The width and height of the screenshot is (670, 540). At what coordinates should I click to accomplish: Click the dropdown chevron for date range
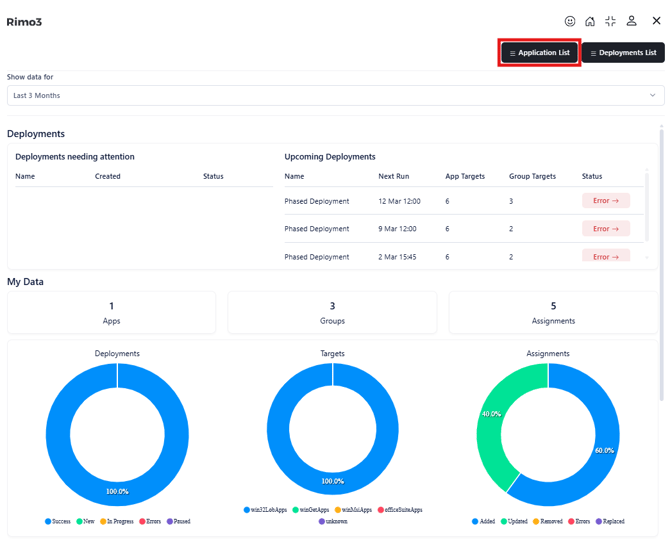[x=653, y=96]
